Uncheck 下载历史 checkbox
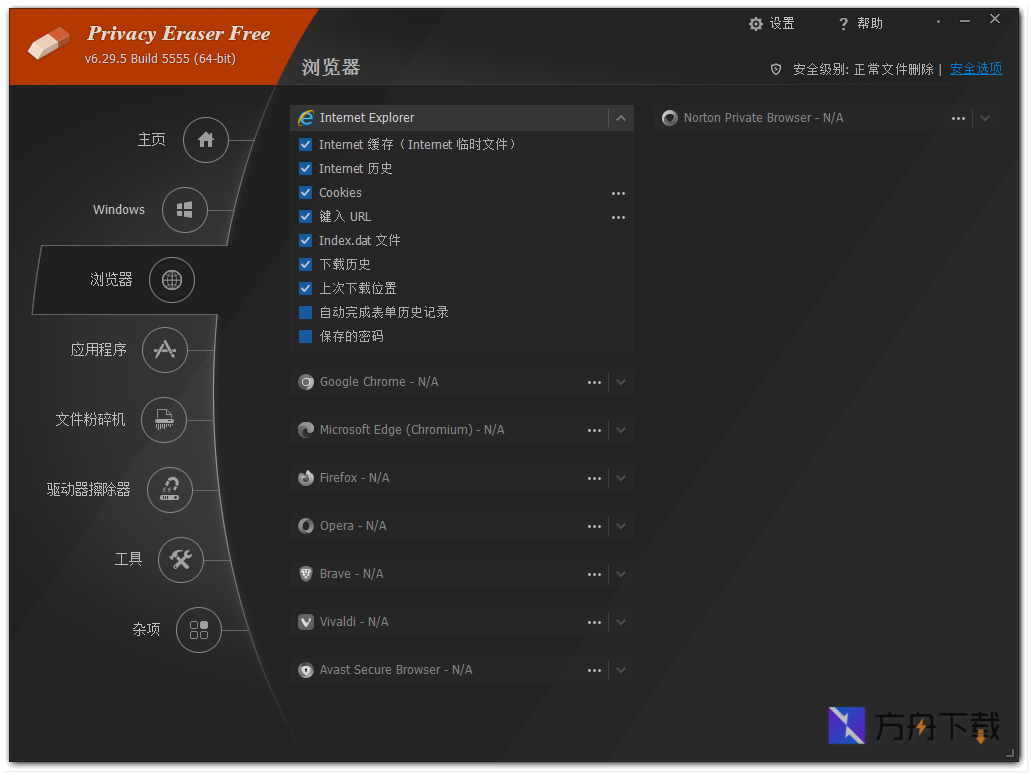This screenshot has height=775, width=1031. point(305,264)
